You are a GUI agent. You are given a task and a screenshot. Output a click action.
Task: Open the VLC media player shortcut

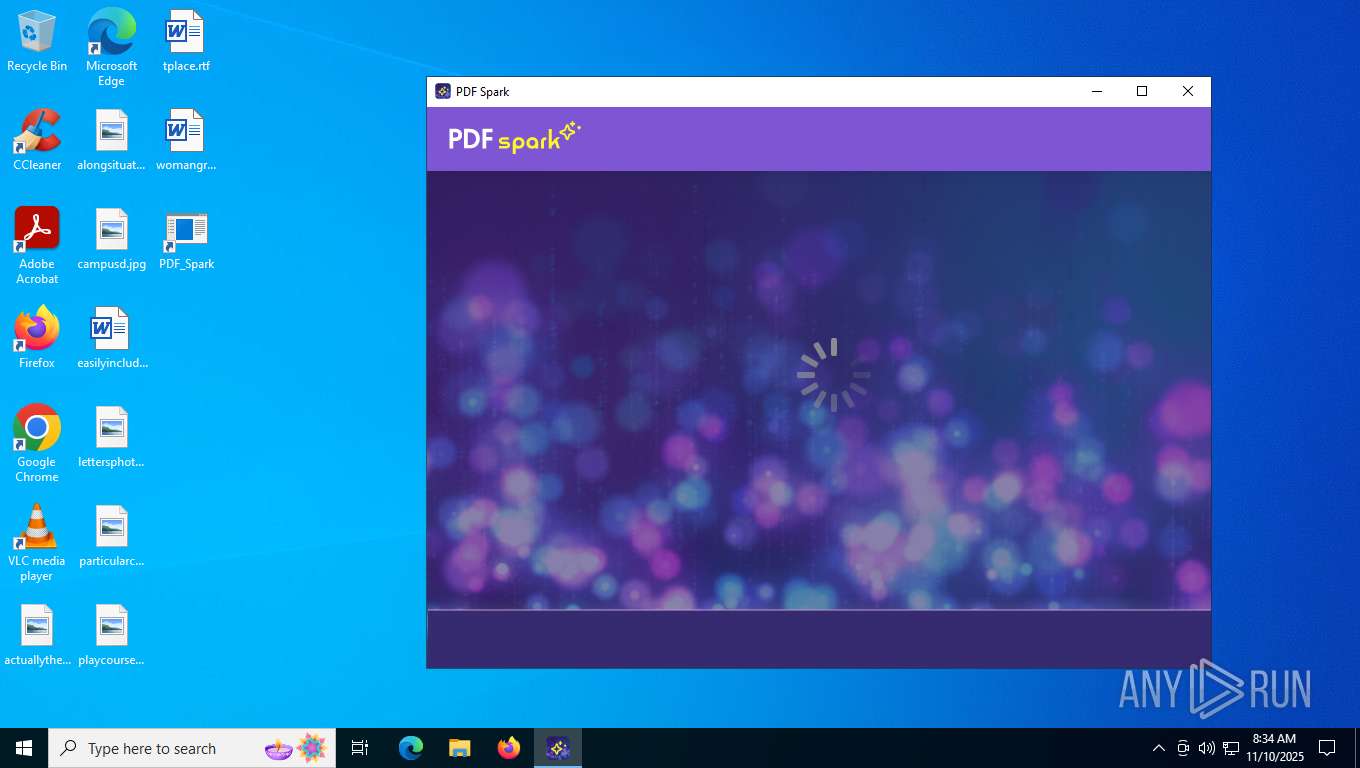37,543
